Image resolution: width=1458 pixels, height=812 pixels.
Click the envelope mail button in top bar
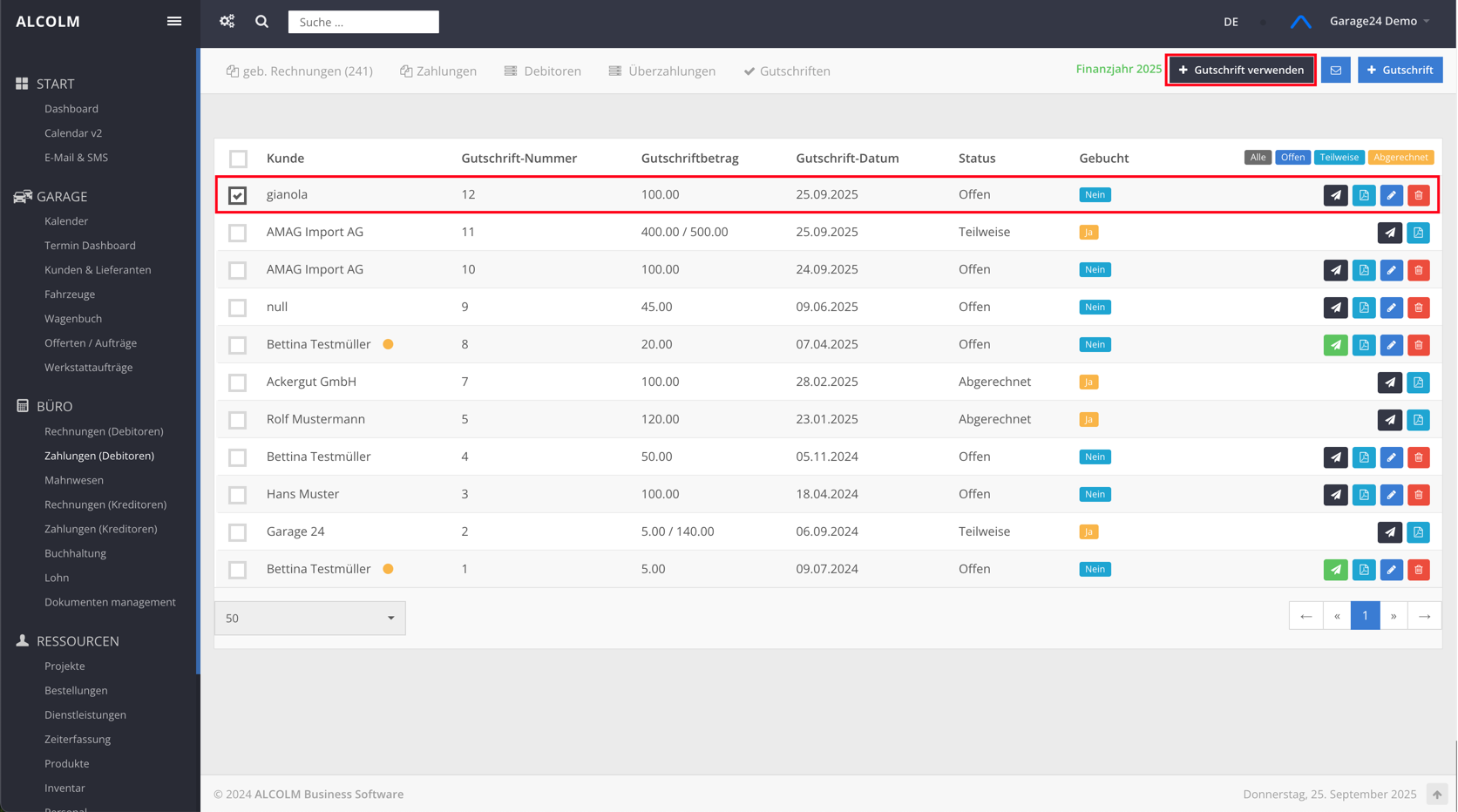click(x=1335, y=70)
